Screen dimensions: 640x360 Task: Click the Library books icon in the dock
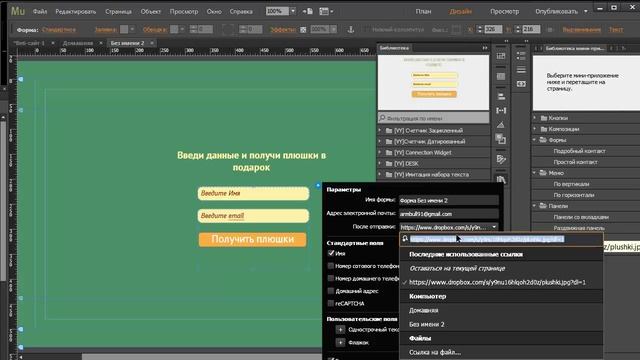click(501, 179)
